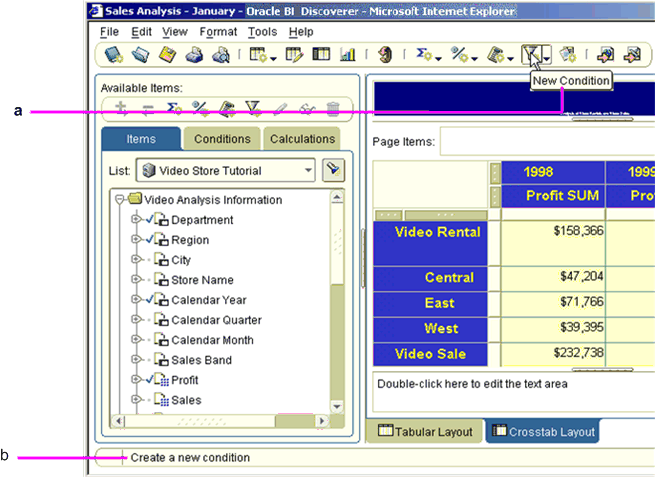Switch to the Conditions tab
The image size is (656, 478).
(x=222, y=139)
